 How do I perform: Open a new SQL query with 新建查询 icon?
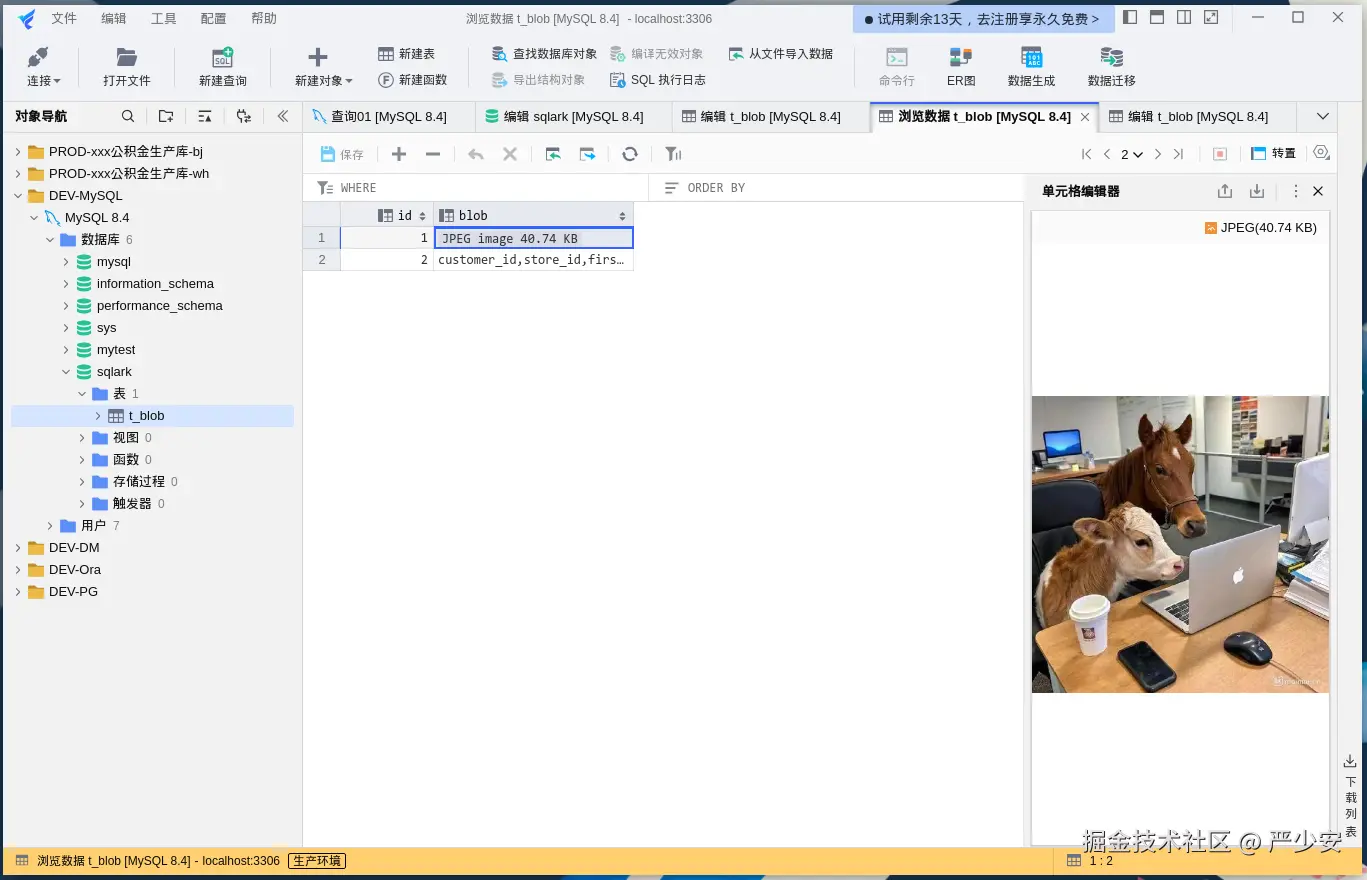click(x=222, y=66)
